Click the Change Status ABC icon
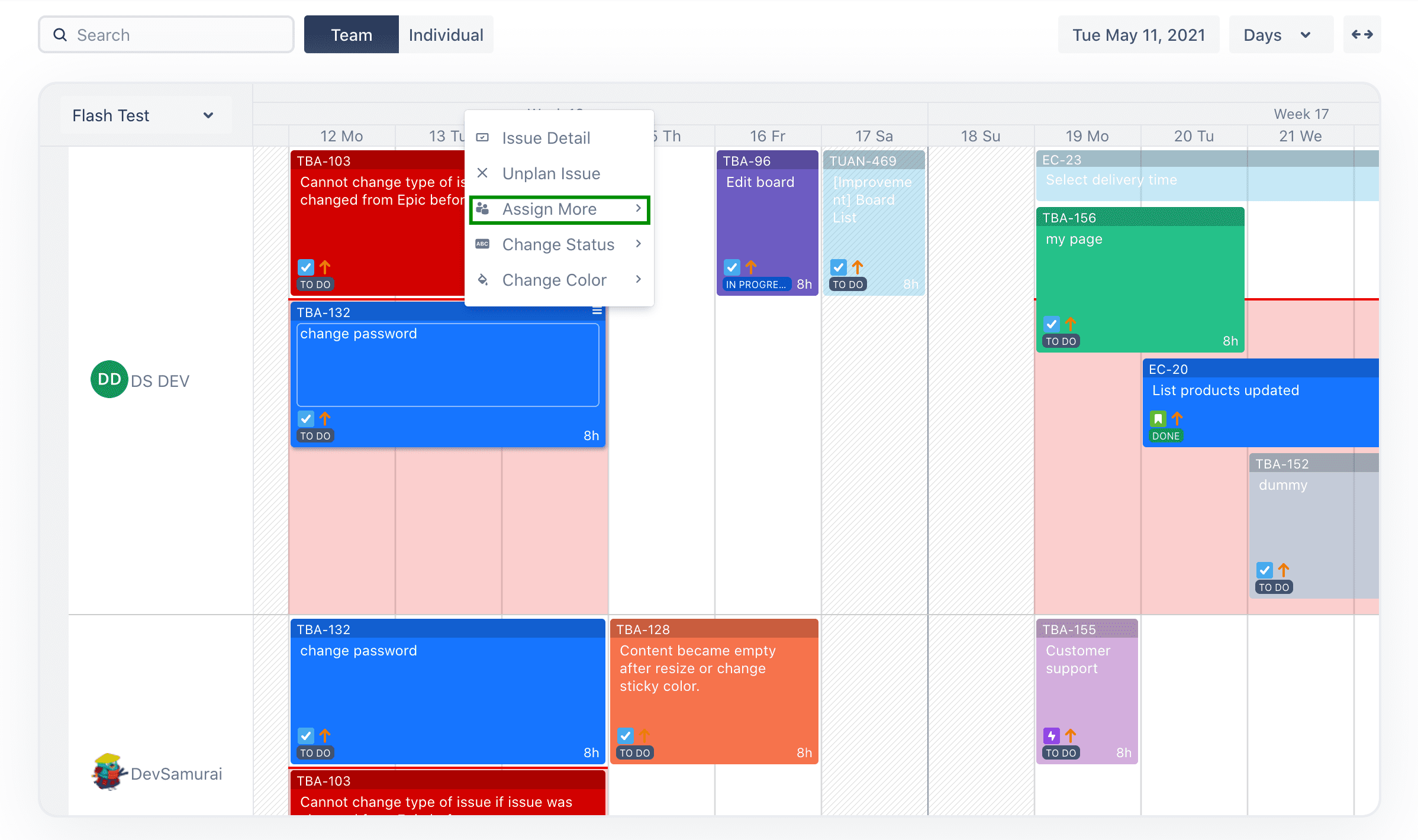 482,244
